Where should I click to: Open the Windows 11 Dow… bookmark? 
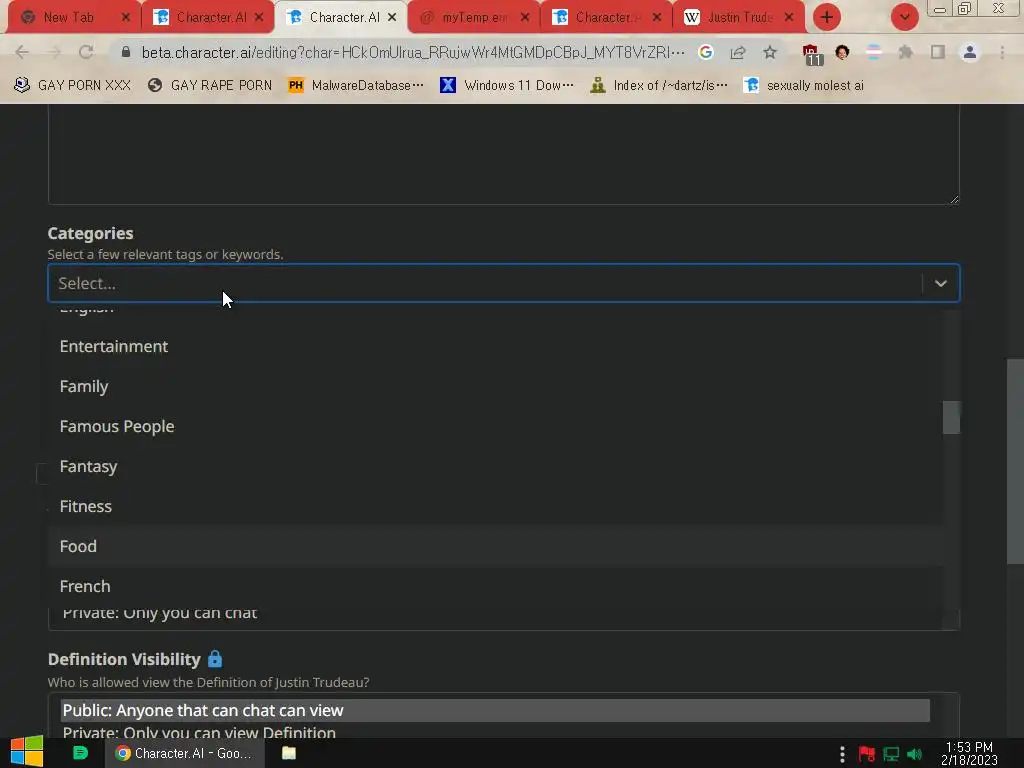pos(507,86)
